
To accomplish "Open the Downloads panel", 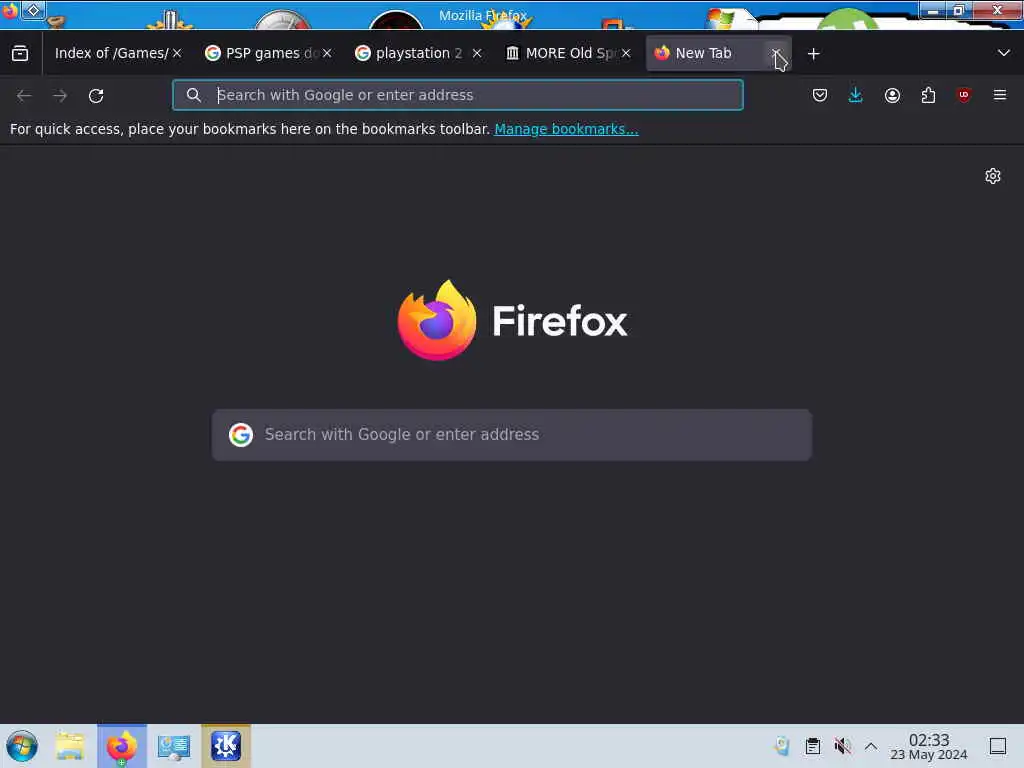I will coord(856,95).
